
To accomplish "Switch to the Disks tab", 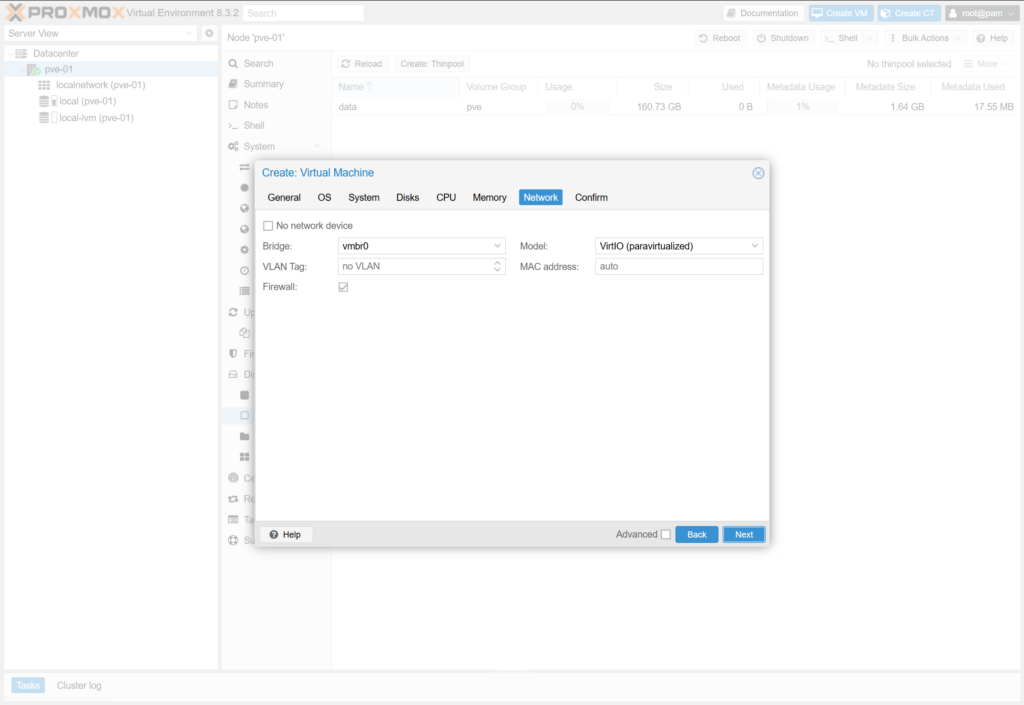I will (x=407, y=198).
